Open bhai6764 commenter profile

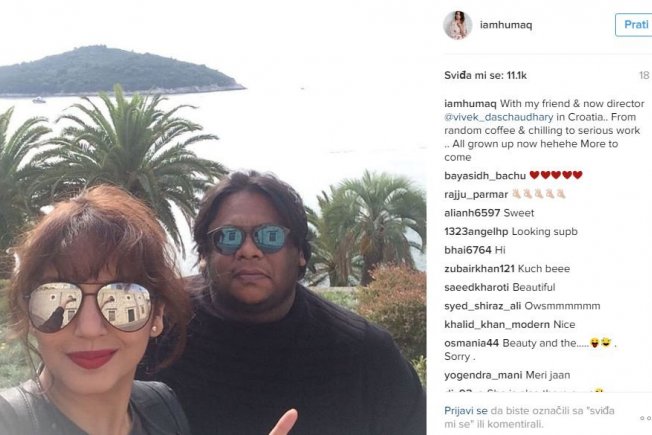[x=468, y=250]
